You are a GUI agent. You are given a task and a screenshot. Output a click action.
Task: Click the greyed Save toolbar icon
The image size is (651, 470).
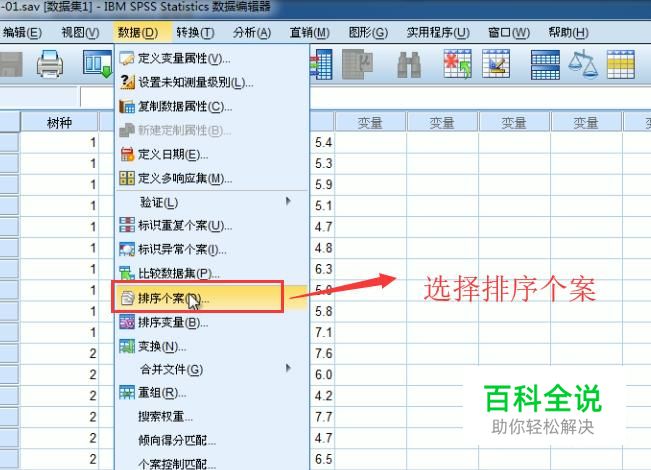pyautogui.click(x=11, y=64)
